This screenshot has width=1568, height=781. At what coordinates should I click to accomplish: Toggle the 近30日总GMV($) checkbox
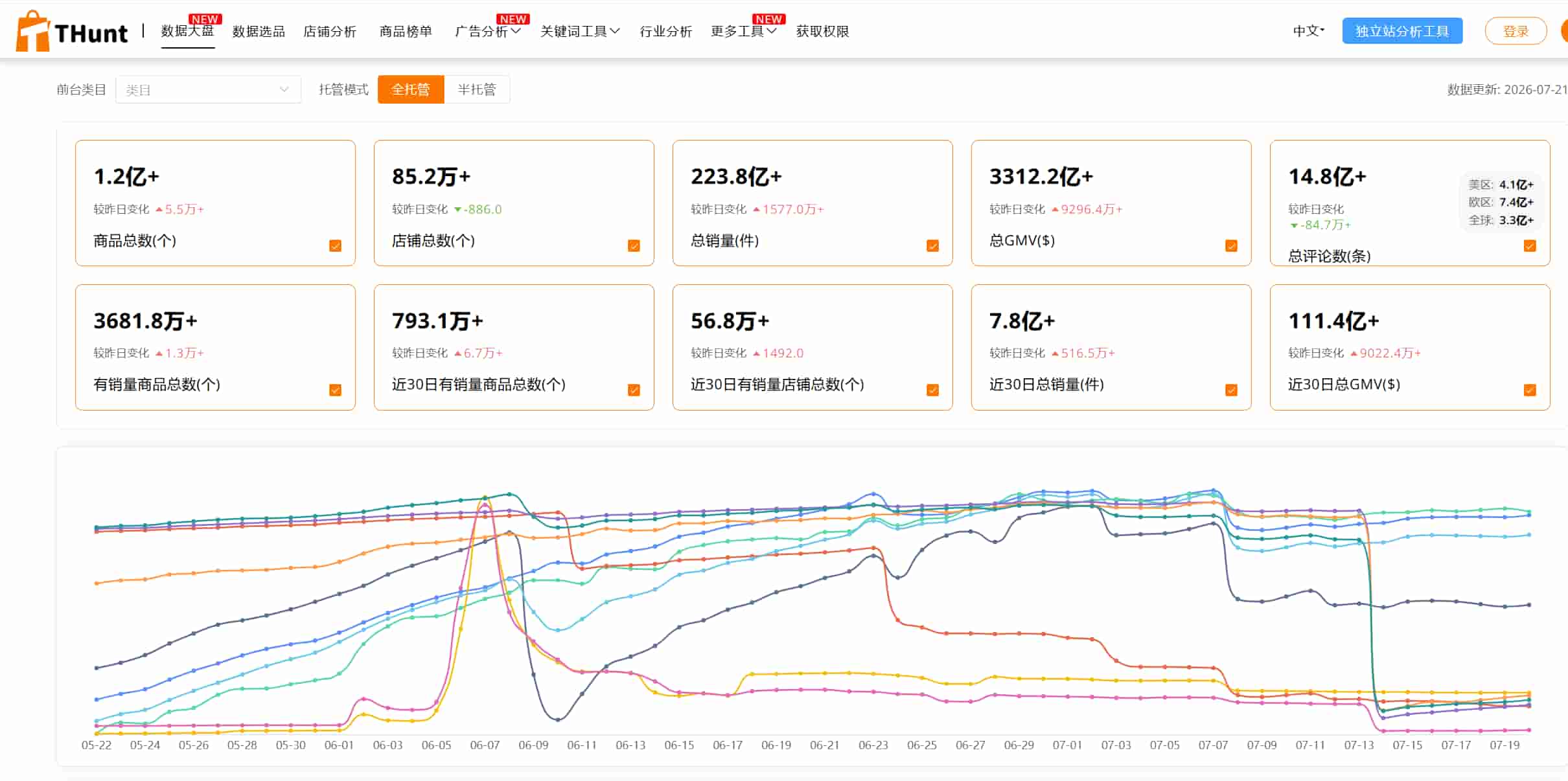click(1530, 390)
